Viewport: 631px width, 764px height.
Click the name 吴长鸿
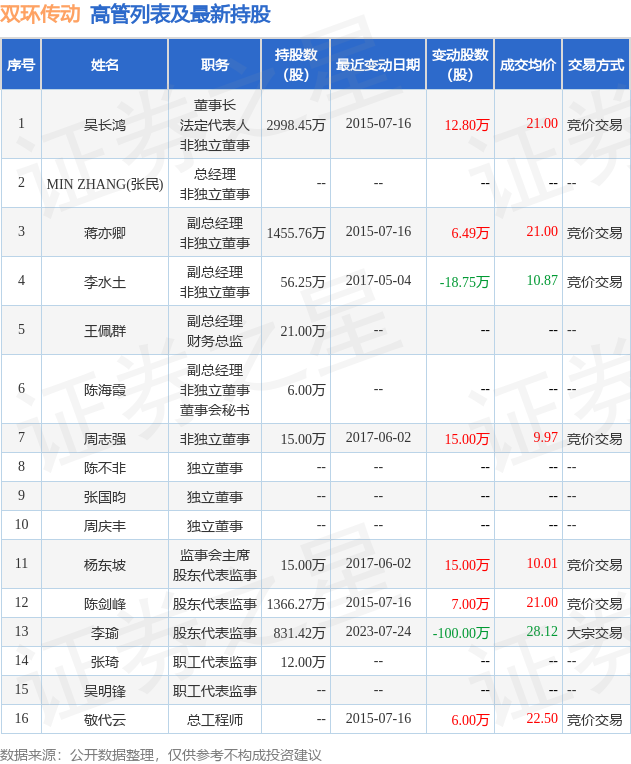point(105,125)
